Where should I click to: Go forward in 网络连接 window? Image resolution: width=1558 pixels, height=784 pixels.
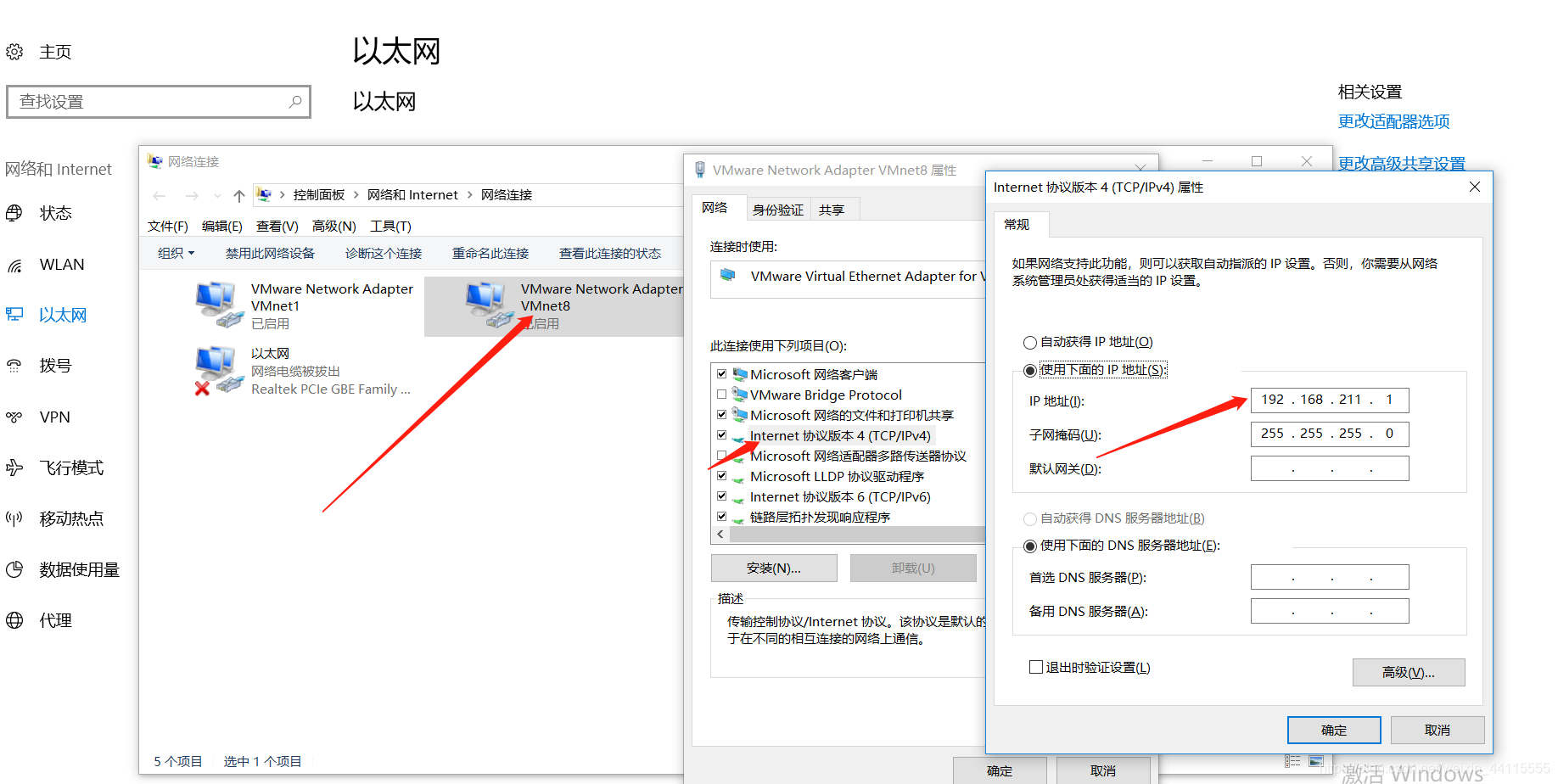click(192, 196)
